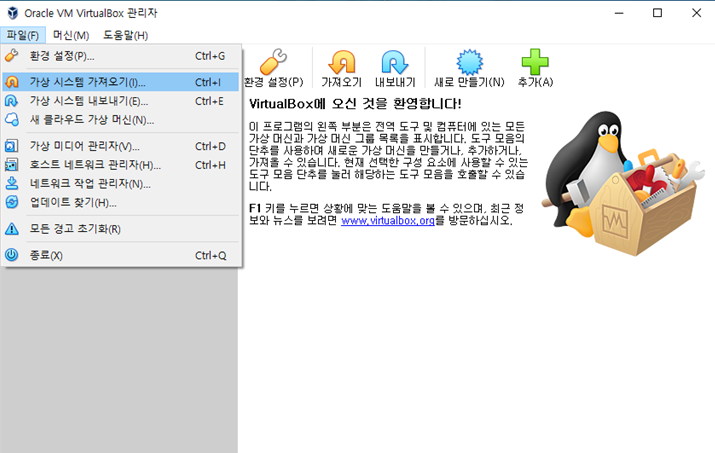The height and width of the screenshot is (453, 715).
Task: Select 가상 시스템 내보내기(E)... menu entry
Action: (x=120, y=101)
